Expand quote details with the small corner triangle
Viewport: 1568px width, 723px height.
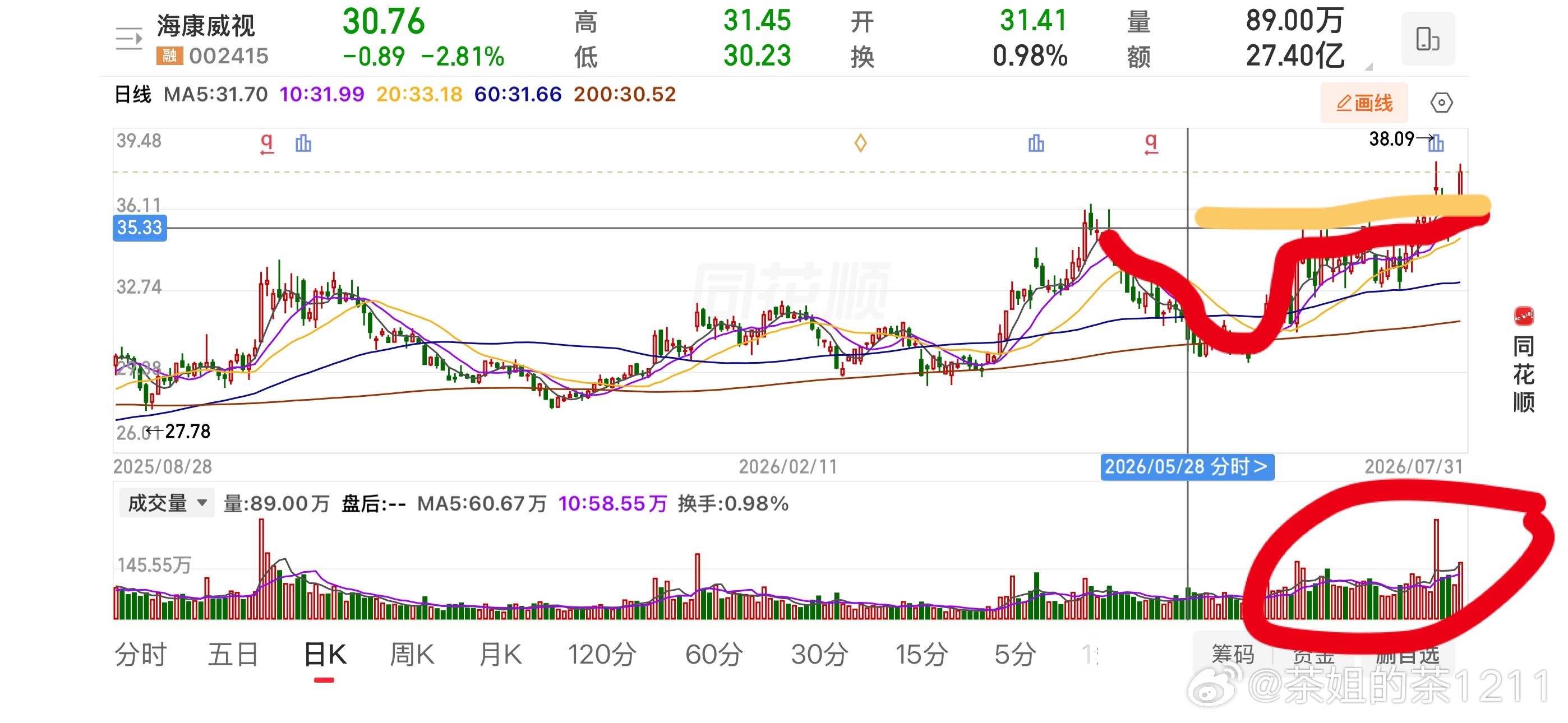point(1368,67)
